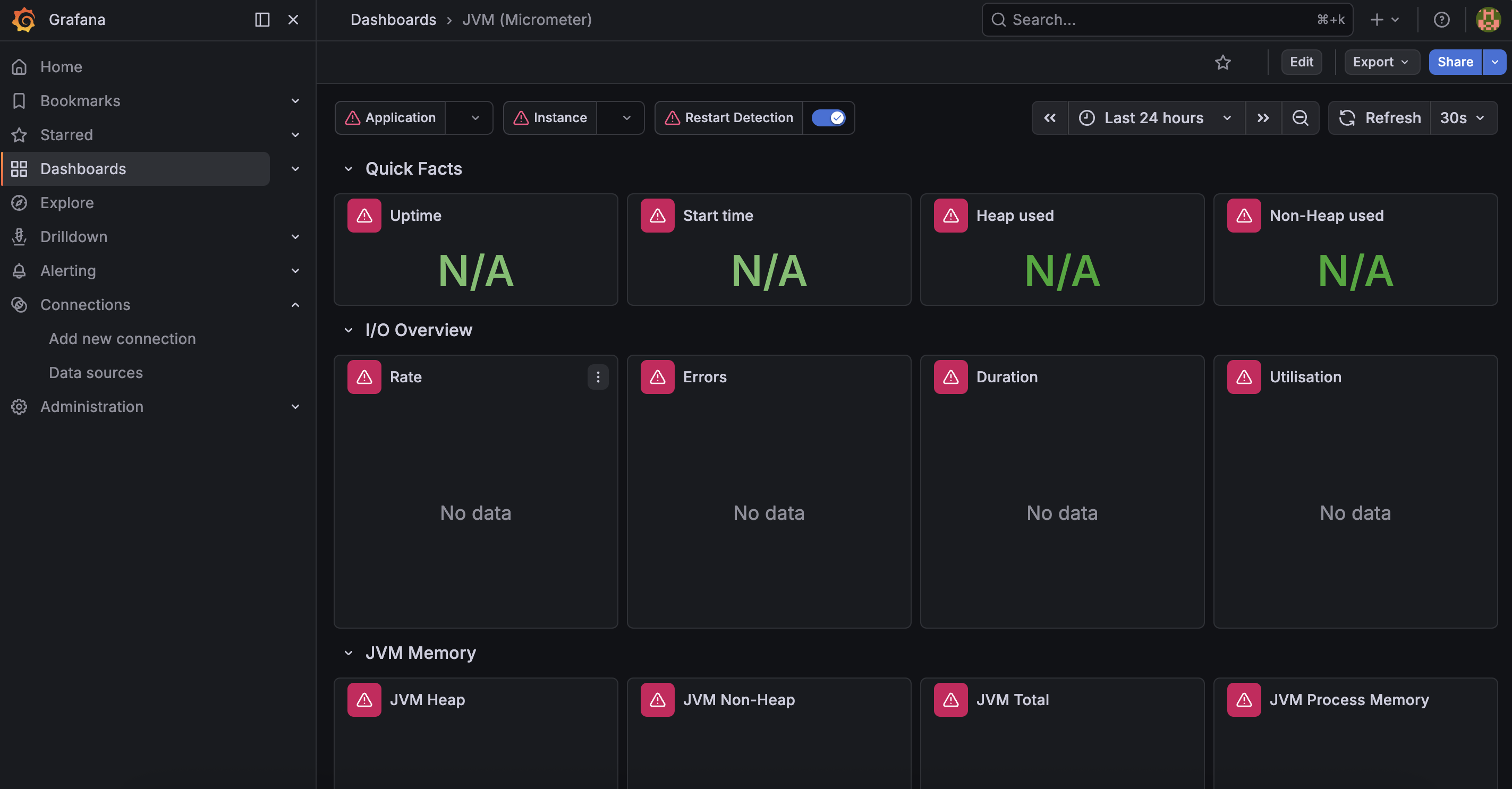Open Explore in the sidebar
This screenshot has height=789, width=1512.
67,203
